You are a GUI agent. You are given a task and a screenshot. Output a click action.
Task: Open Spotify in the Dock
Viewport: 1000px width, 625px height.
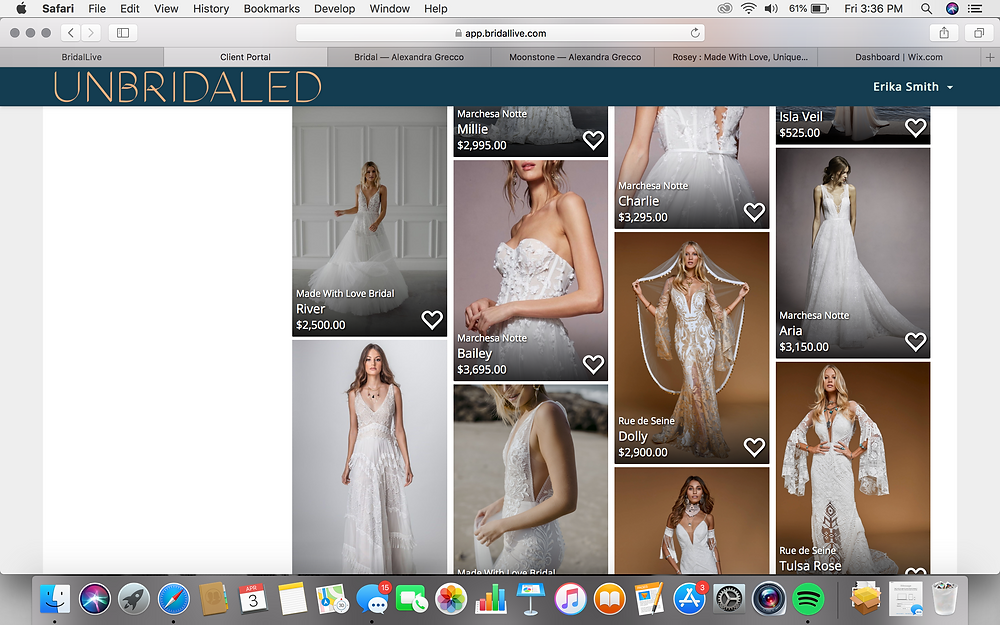pyautogui.click(x=808, y=599)
